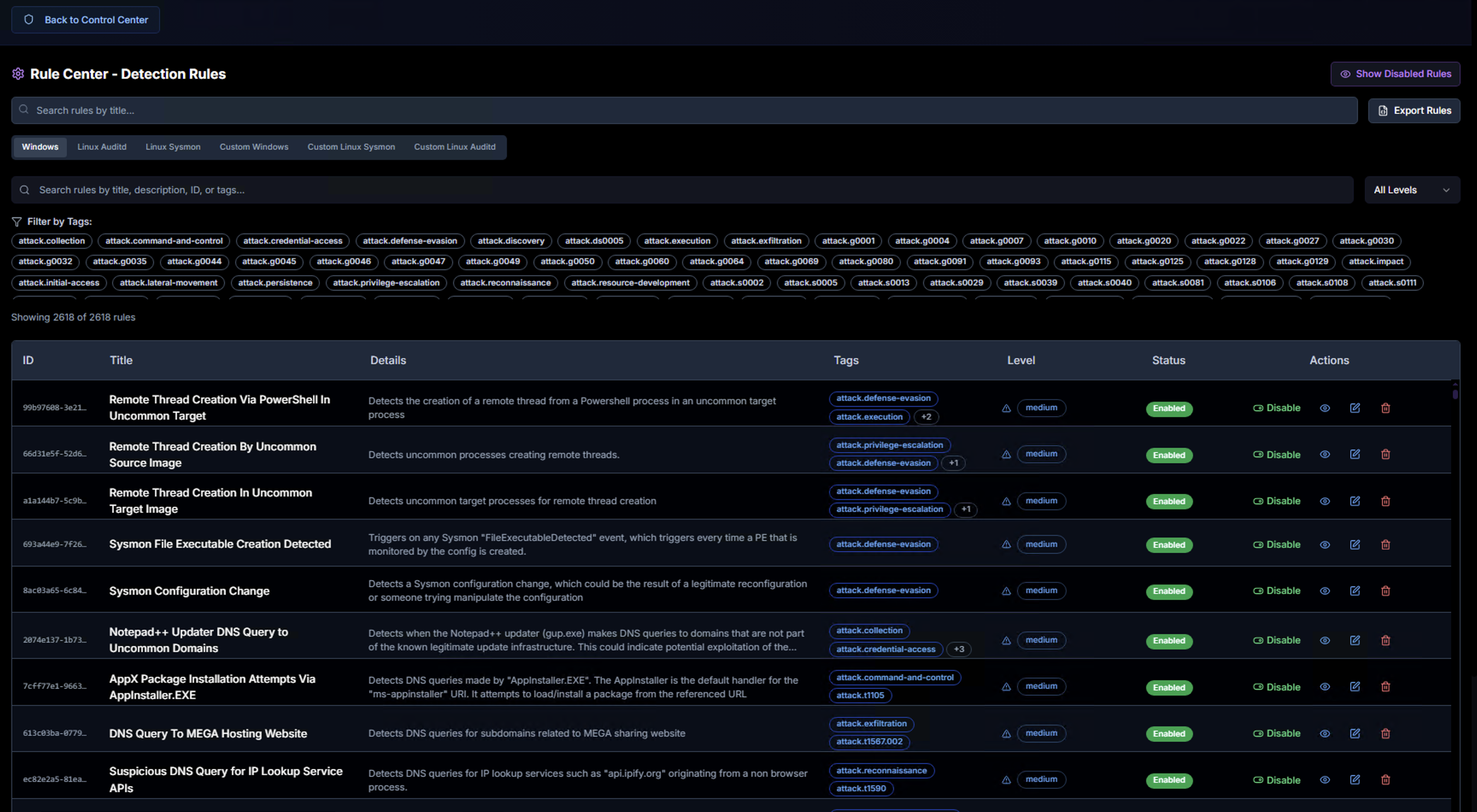Click the filter funnel icon by Filter by Tags

[17, 222]
